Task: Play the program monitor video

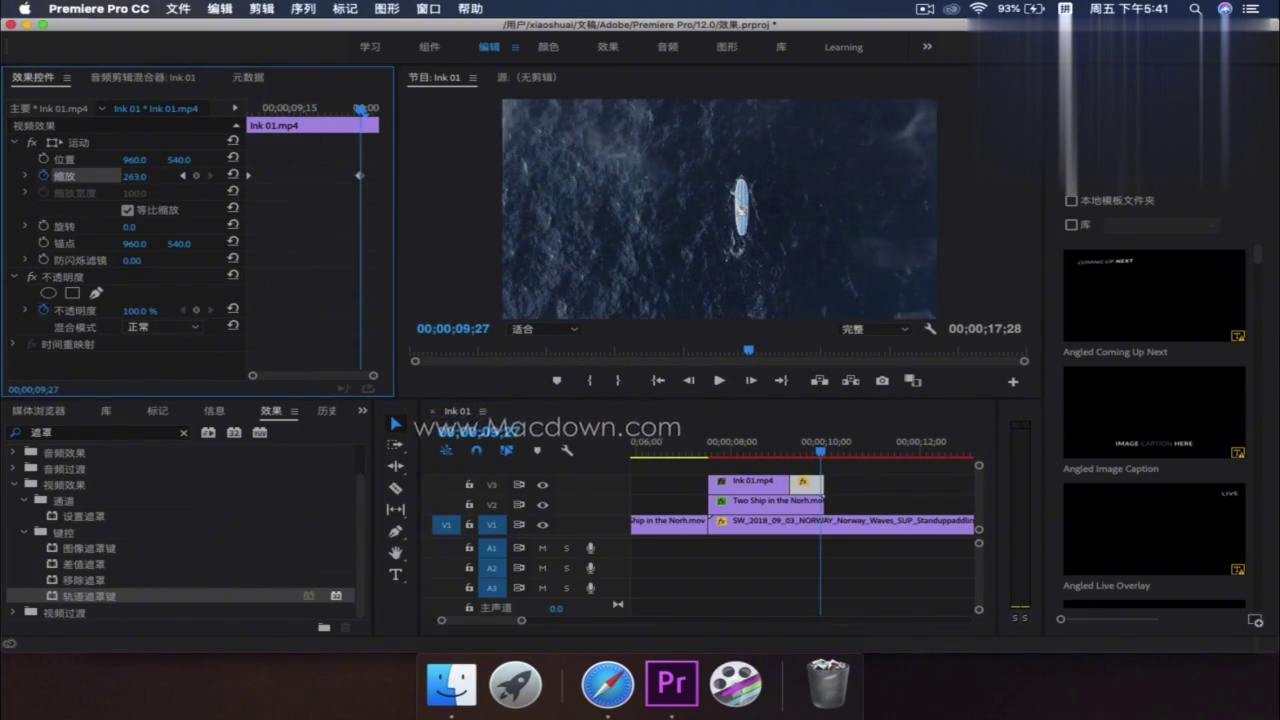Action: point(719,381)
